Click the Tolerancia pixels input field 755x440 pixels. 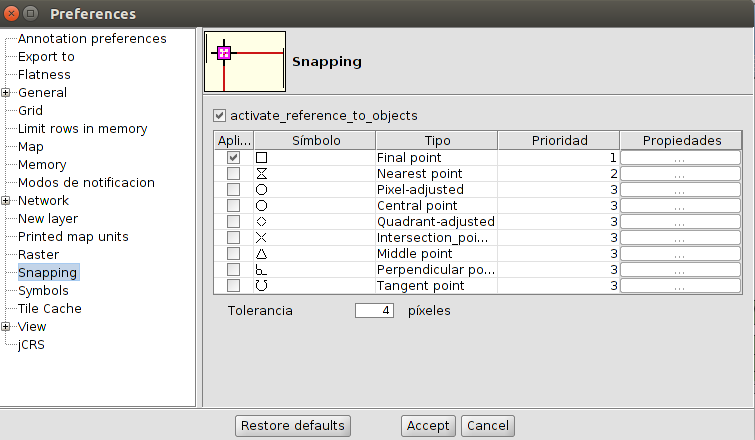[x=375, y=311]
